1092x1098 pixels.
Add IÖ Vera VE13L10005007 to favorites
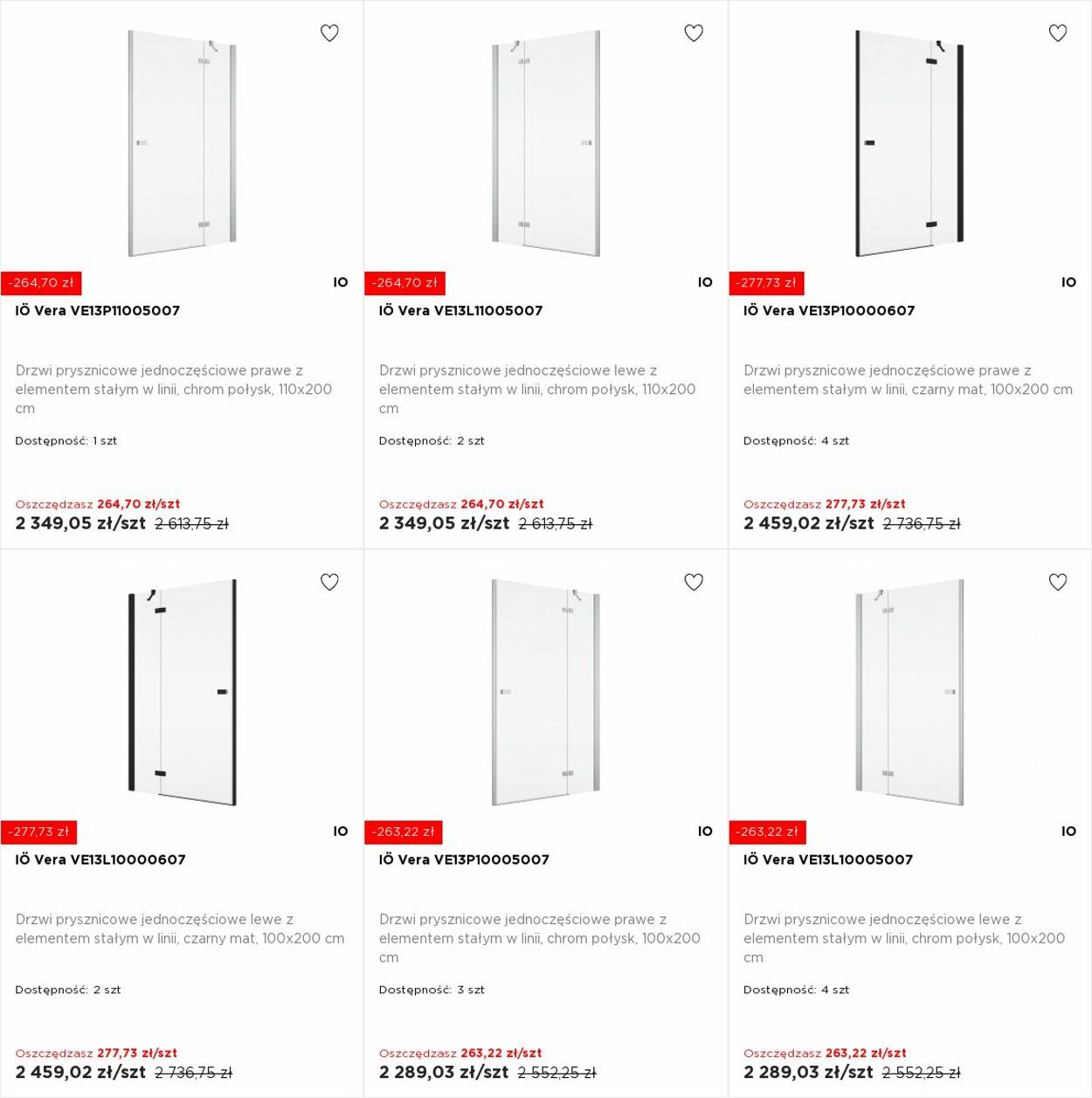click(1058, 582)
